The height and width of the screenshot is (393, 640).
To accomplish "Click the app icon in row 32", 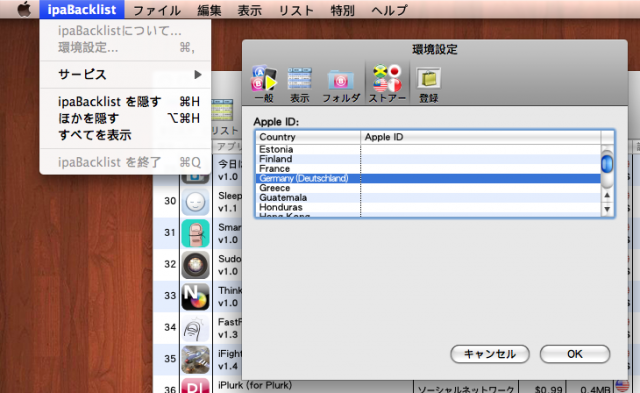I will pos(196,264).
